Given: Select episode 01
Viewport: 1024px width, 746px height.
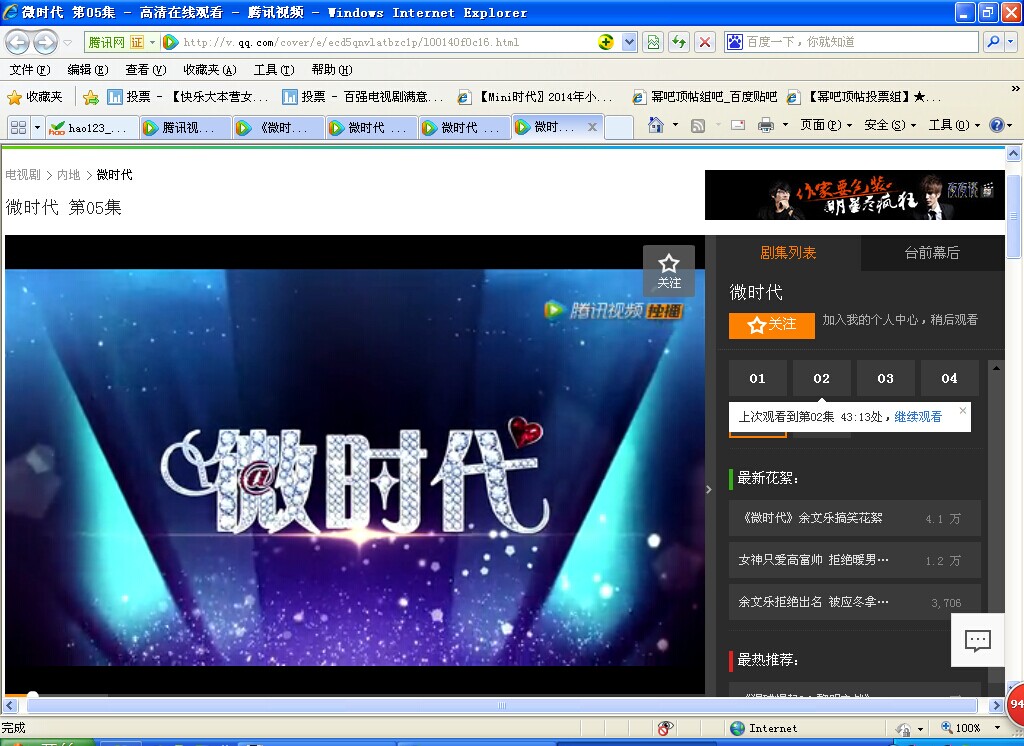Looking at the screenshot, I should click(758, 378).
